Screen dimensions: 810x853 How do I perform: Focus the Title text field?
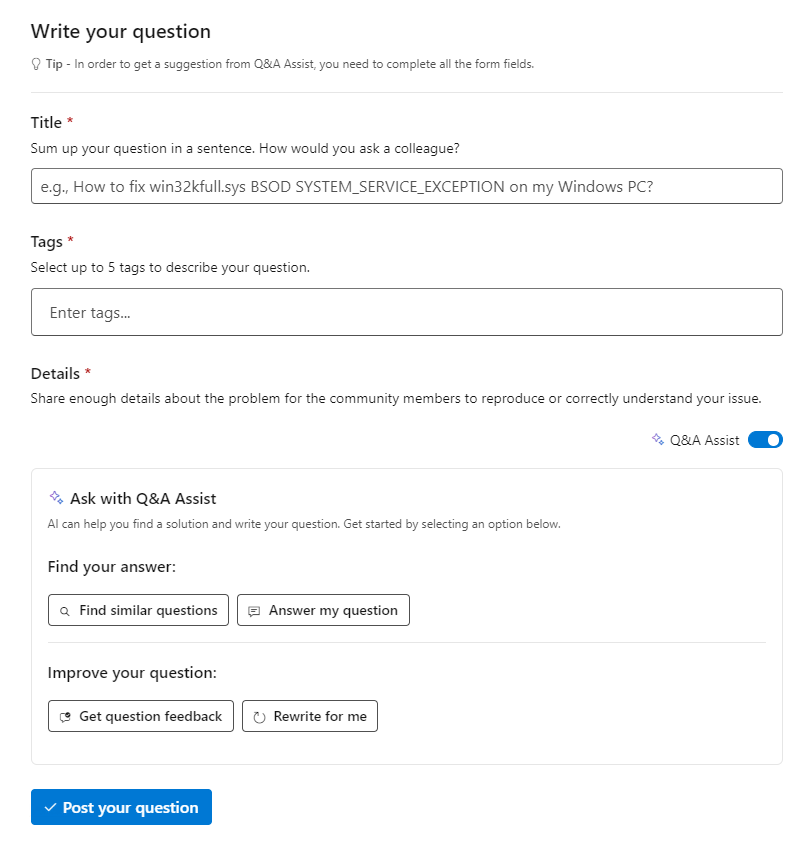pos(406,186)
